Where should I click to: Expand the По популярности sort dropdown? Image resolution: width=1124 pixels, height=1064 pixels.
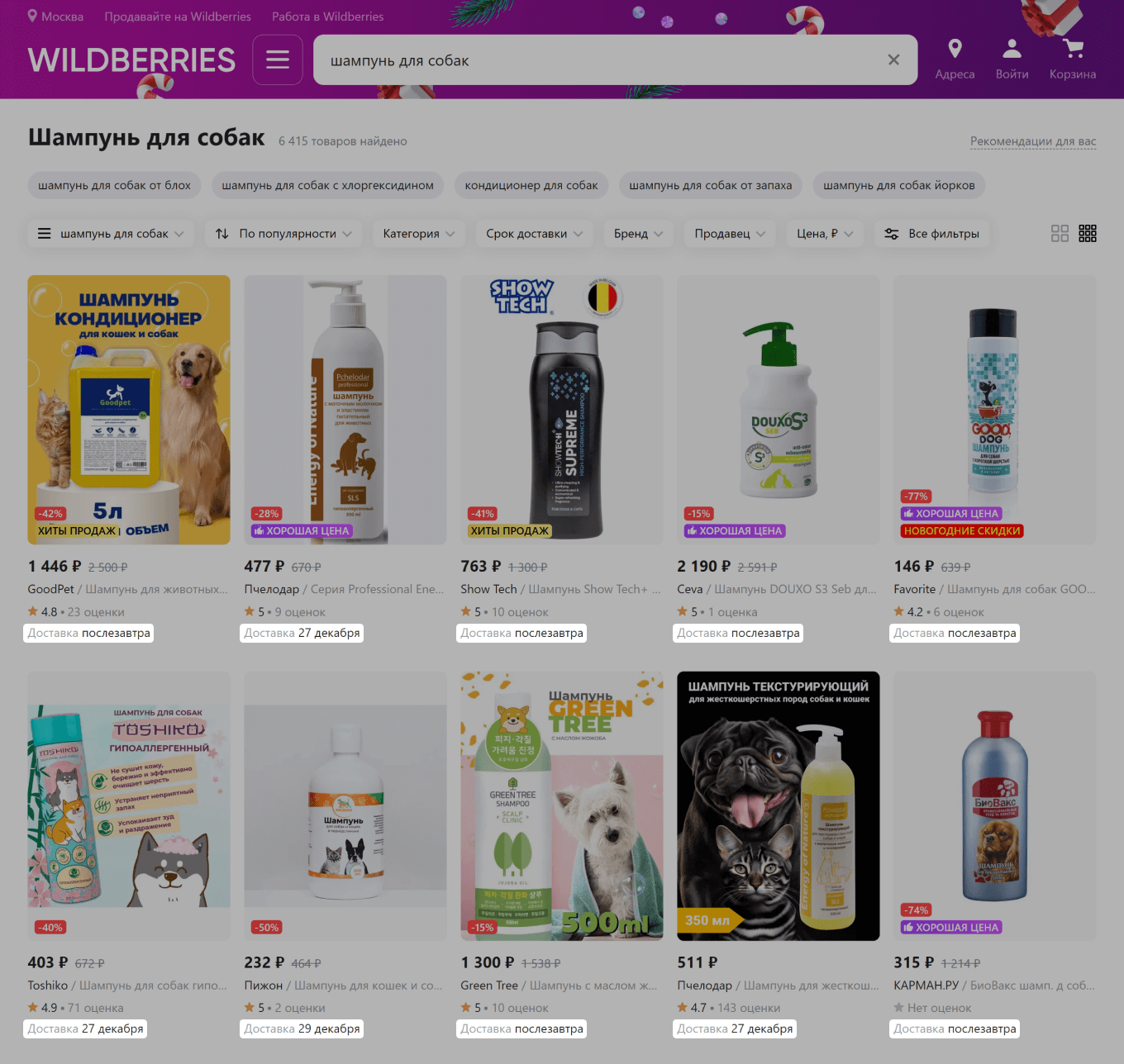click(x=283, y=234)
